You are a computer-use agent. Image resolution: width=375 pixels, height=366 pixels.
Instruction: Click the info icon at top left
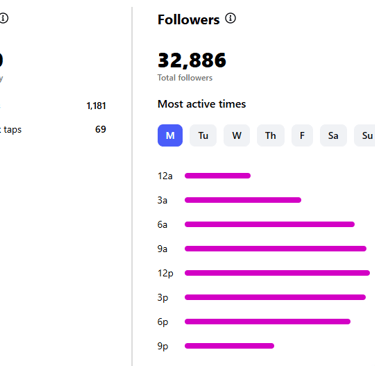[3, 18]
